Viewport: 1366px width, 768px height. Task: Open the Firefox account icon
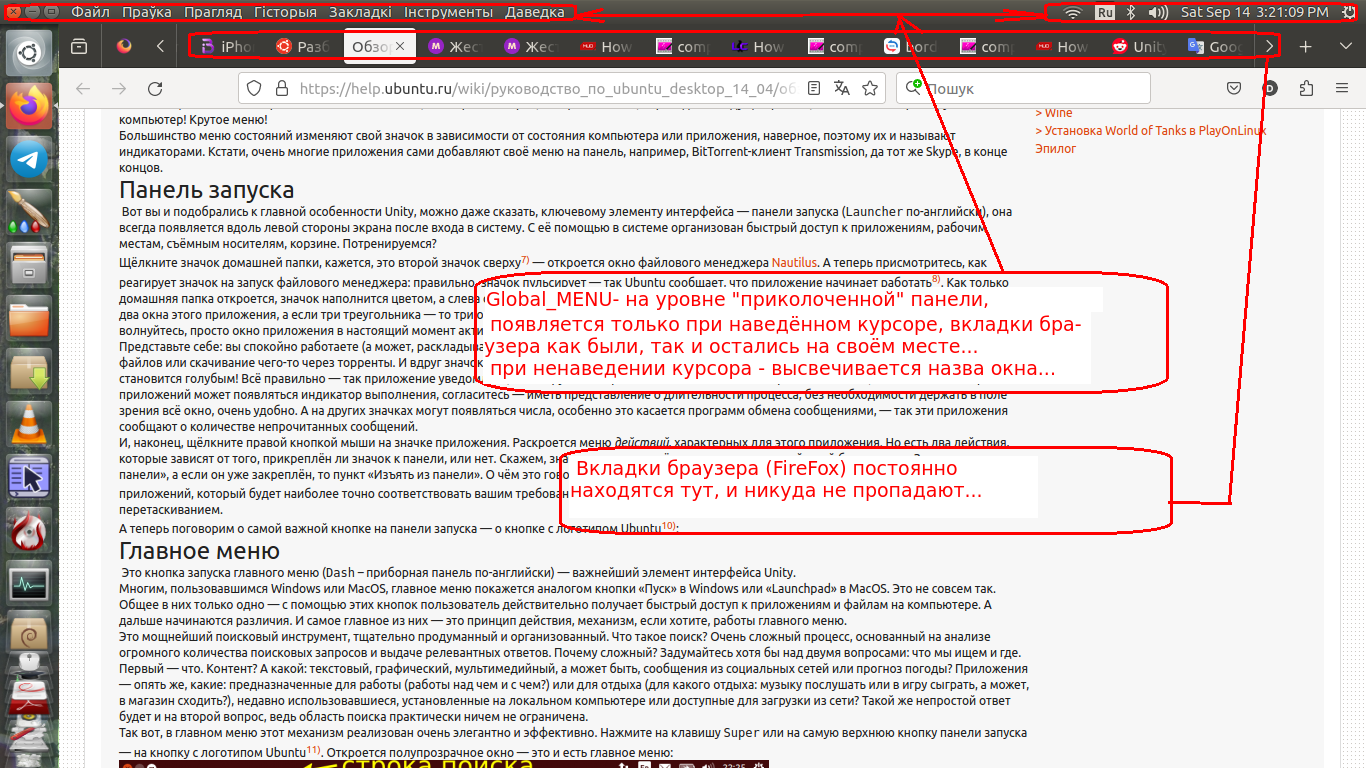tap(1270, 88)
